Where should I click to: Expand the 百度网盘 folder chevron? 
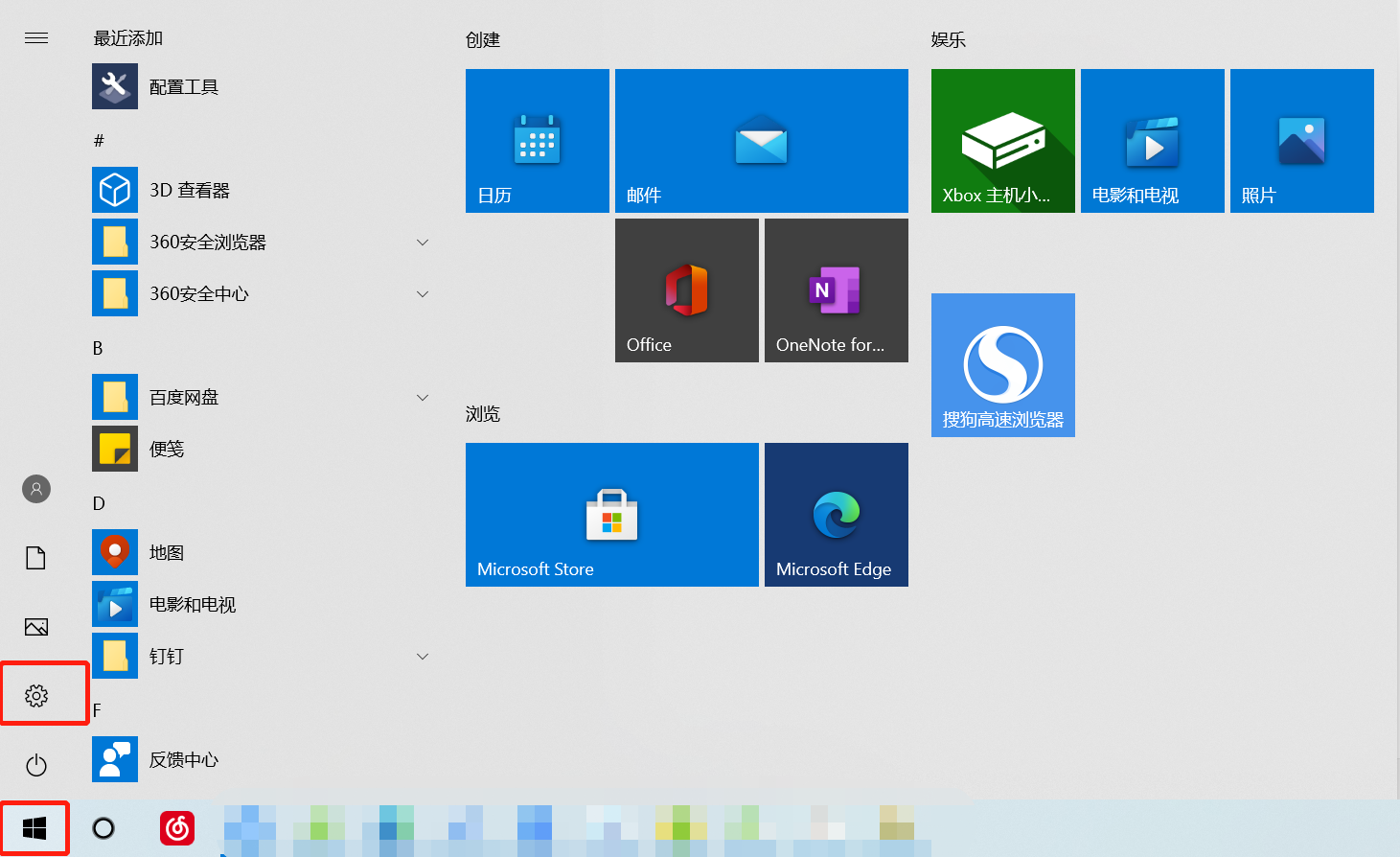[423, 398]
